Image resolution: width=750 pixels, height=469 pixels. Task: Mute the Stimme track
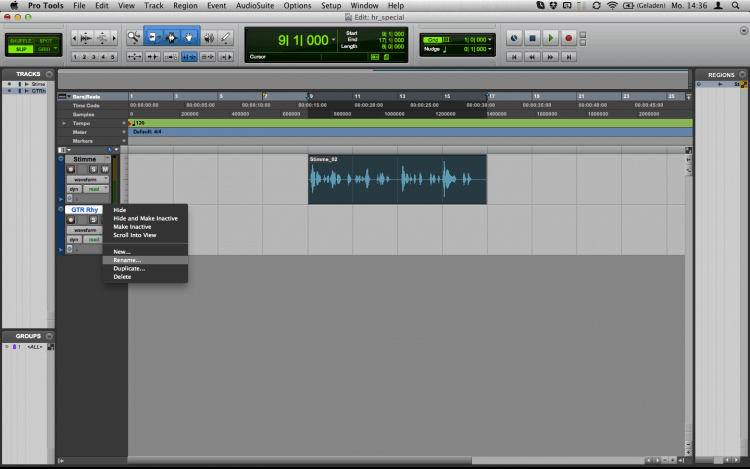(105, 169)
